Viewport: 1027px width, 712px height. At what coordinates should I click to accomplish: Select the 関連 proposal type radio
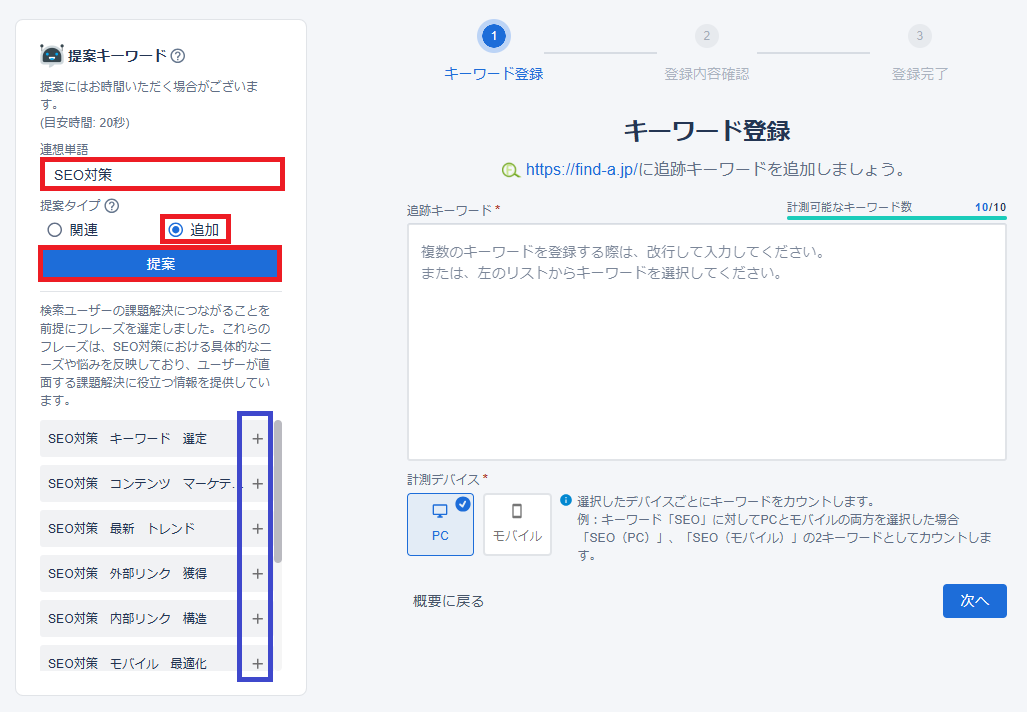click(55, 230)
